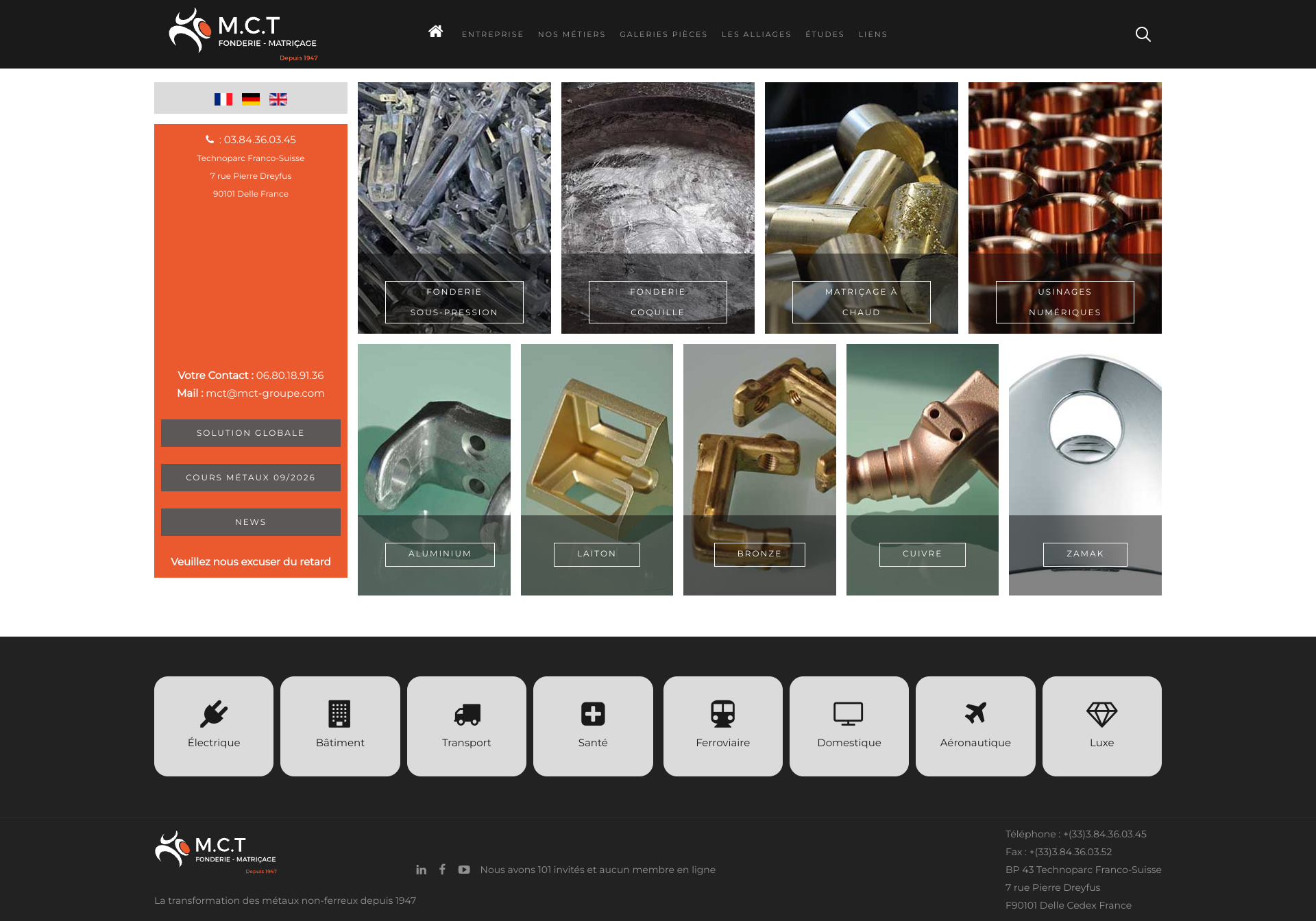Open the NOS MÉTIERS menu item
Image resolution: width=1316 pixels, height=921 pixels.
coord(572,34)
